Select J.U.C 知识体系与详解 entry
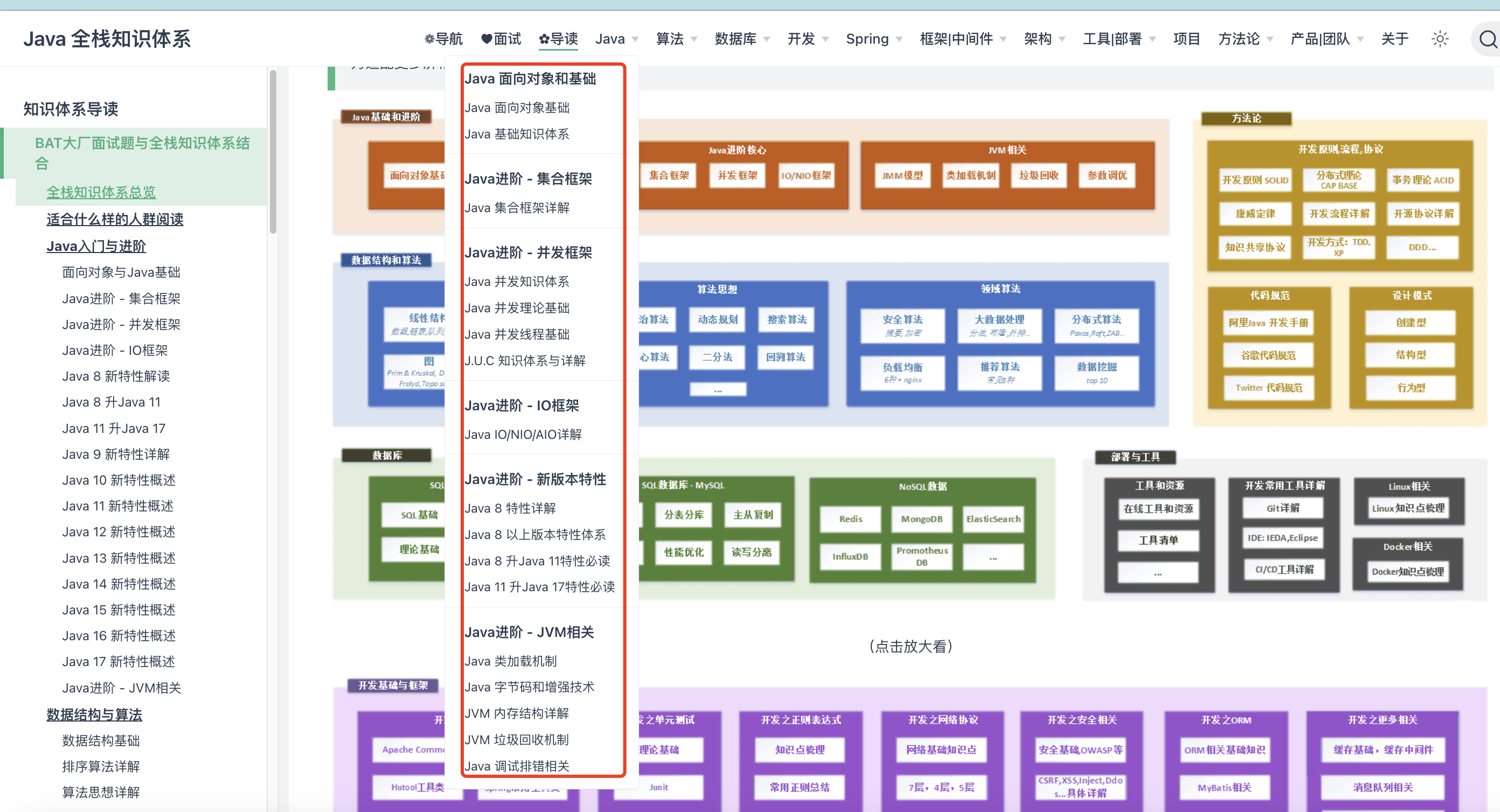Image resolution: width=1500 pixels, height=812 pixels. click(x=525, y=360)
